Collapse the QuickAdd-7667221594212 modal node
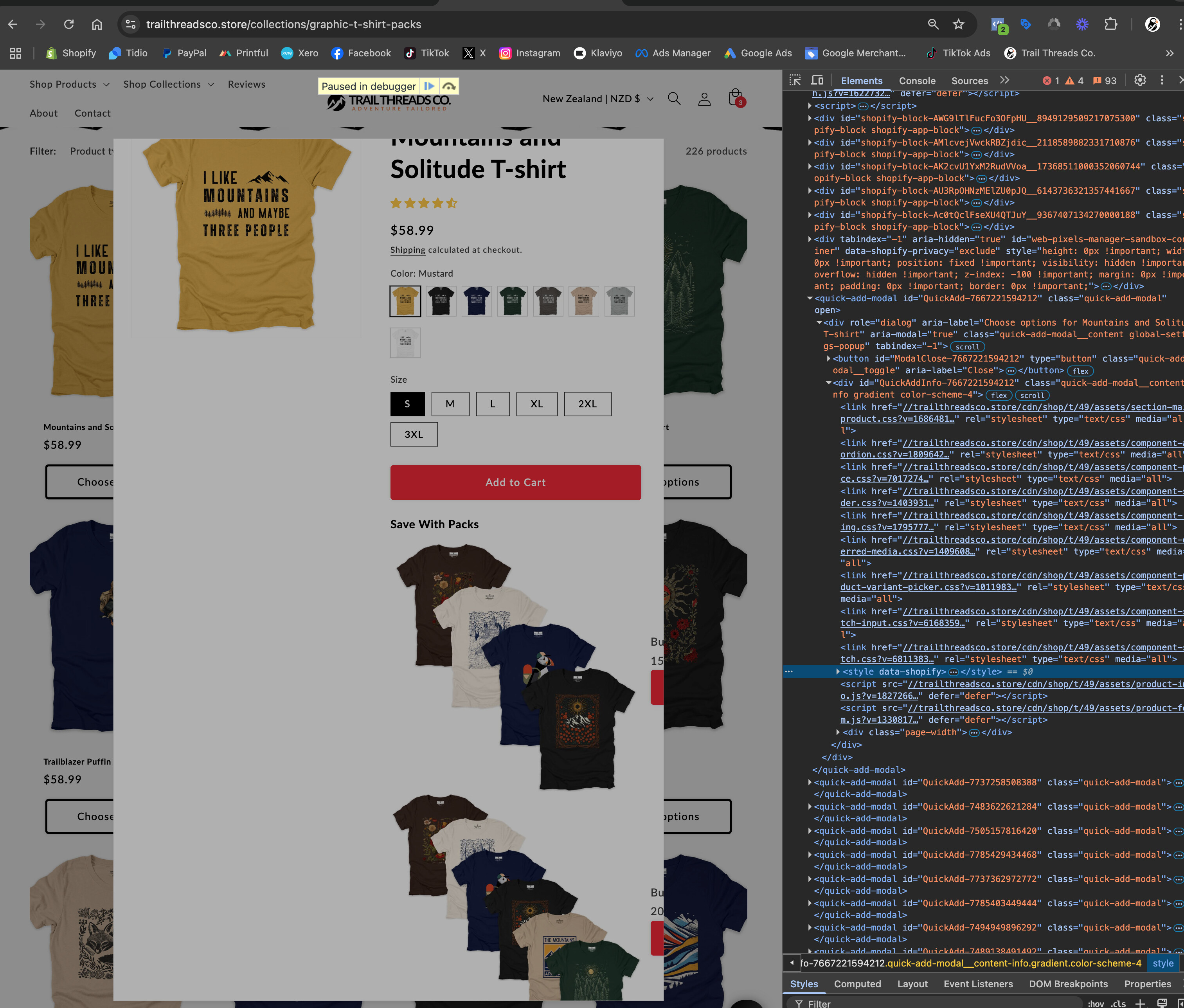 pyautogui.click(x=810, y=298)
